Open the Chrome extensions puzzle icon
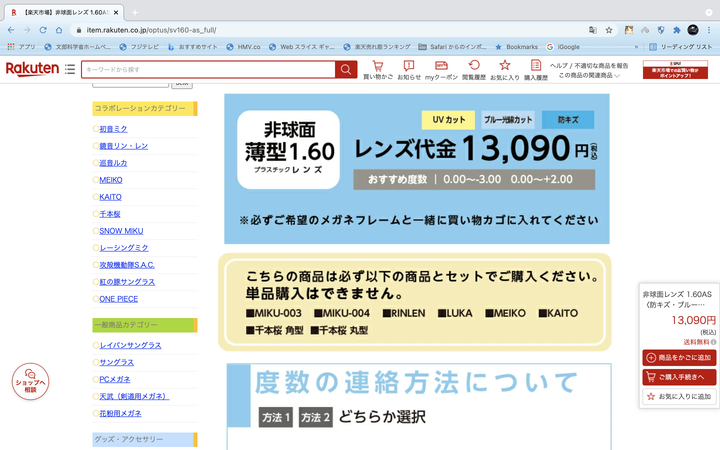The width and height of the screenshot is (720, 450). coord(676,30)
